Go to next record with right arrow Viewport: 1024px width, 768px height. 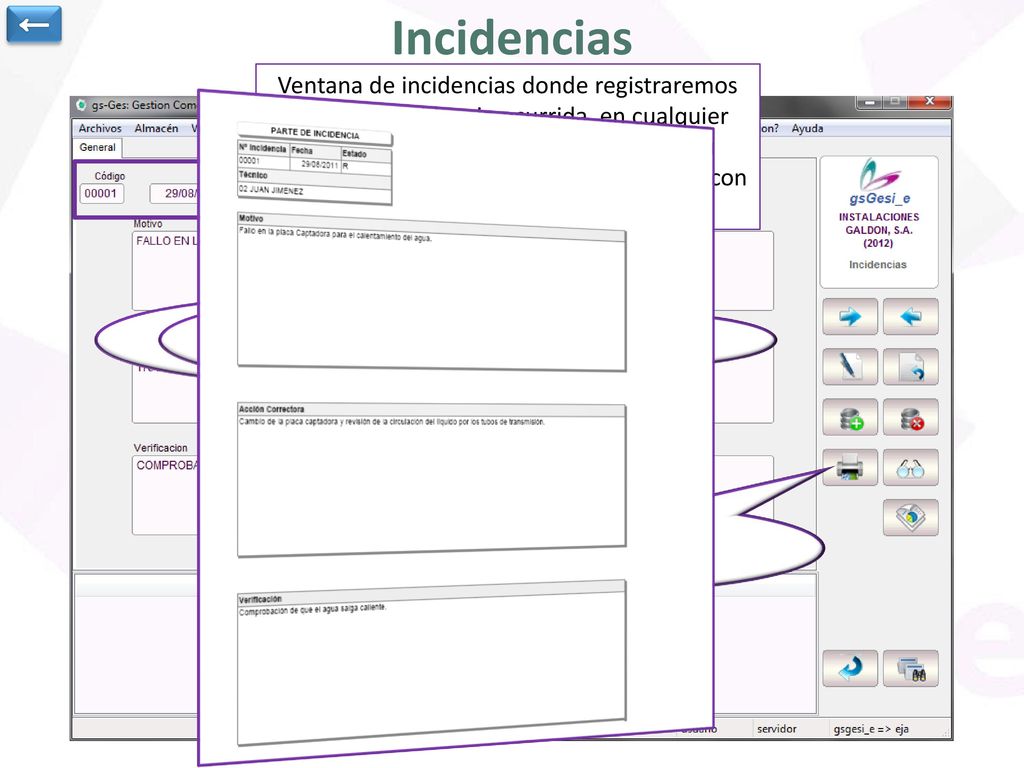point(850,317)
